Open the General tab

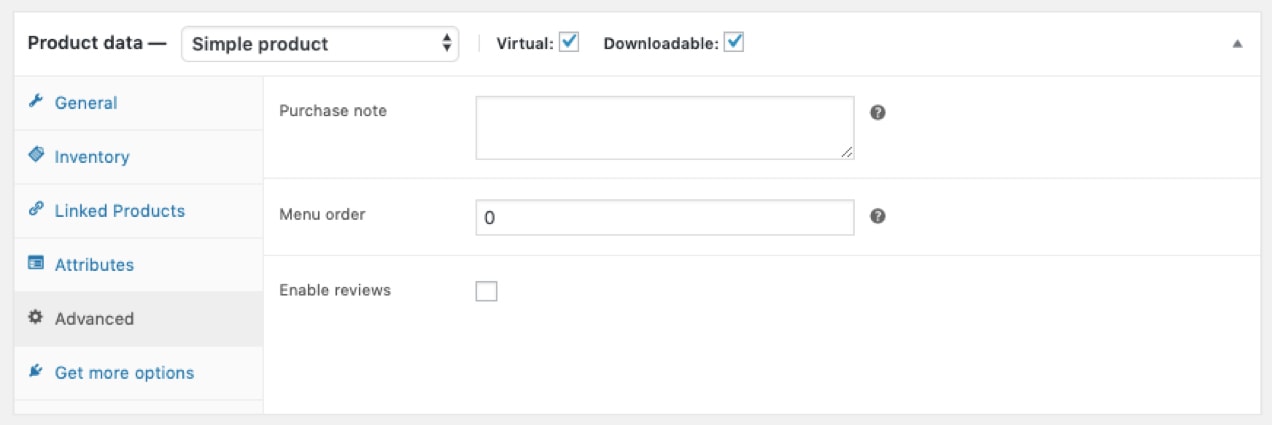86,103
